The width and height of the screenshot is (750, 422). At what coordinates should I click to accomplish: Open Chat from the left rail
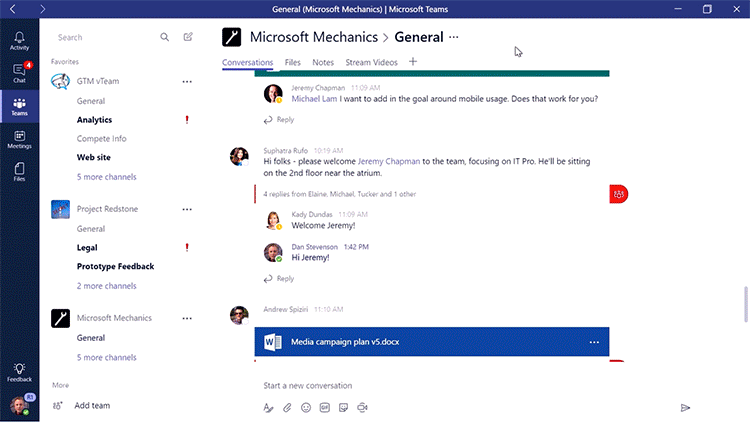point(19,72)
